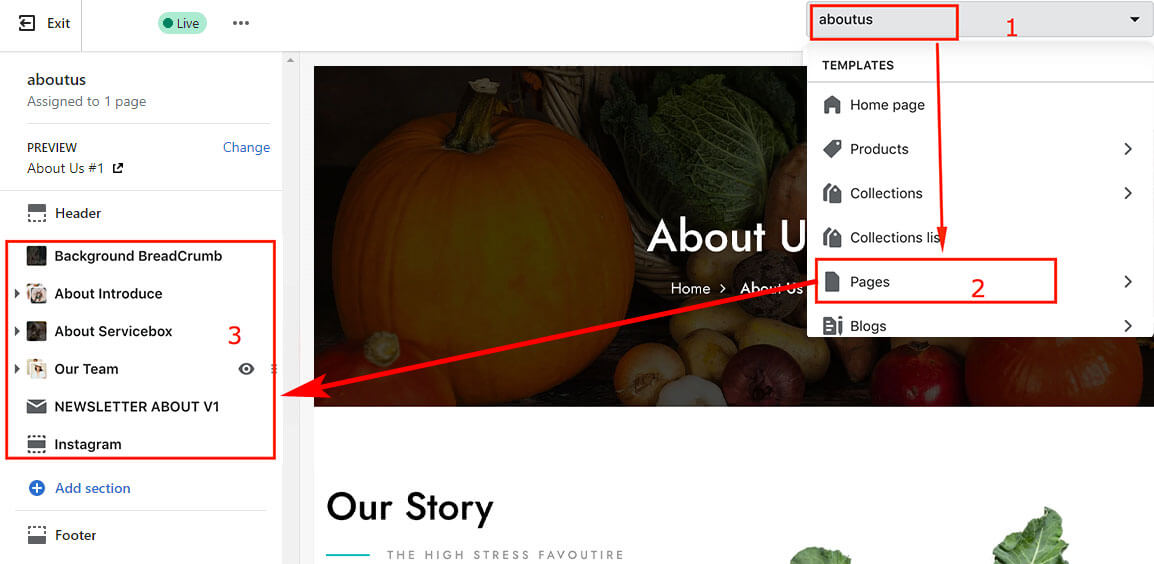Viewport: 1154px width, 564px height.
Task: Click the Blogs template icon
Action: [x=832, y=326]
